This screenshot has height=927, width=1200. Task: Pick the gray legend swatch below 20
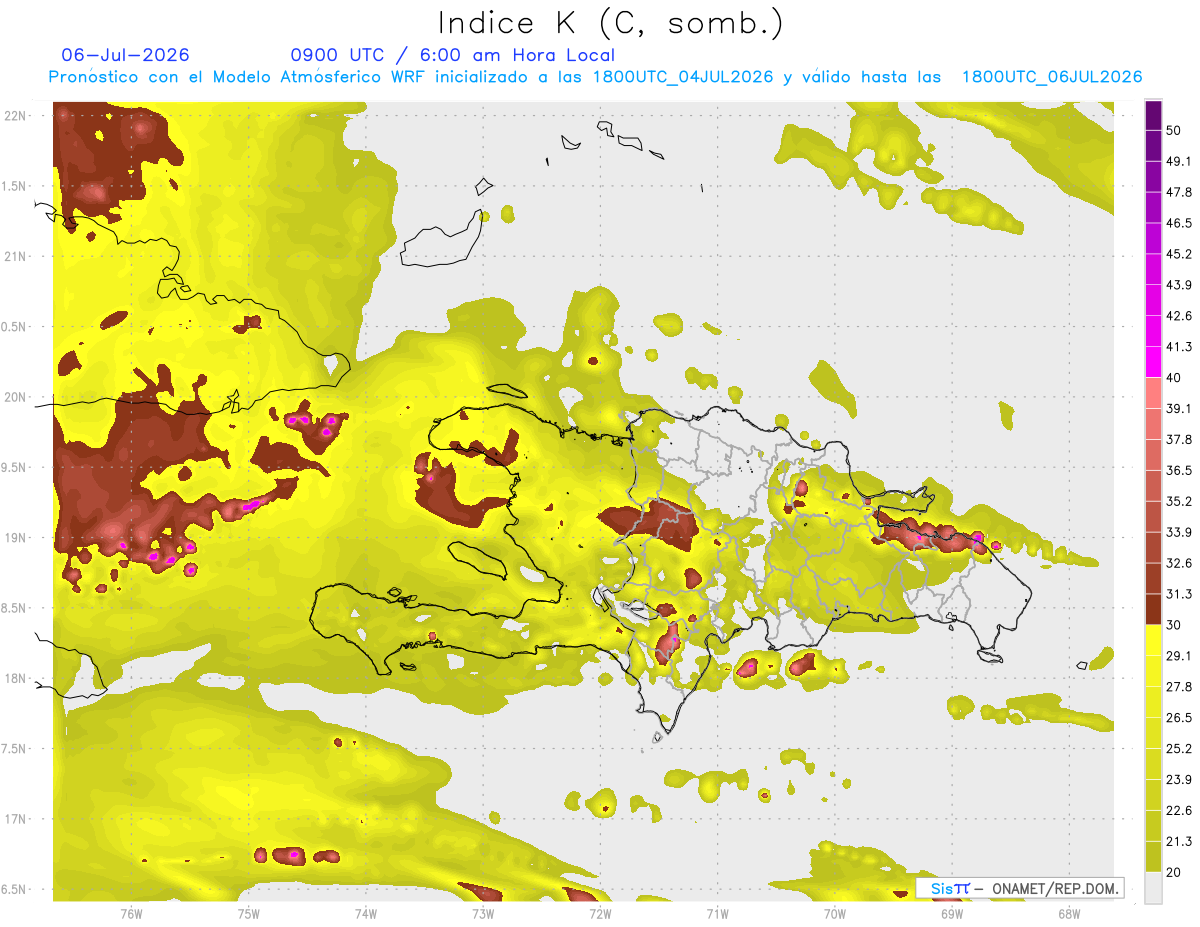pyautogui.click(x=1153, y=887)
